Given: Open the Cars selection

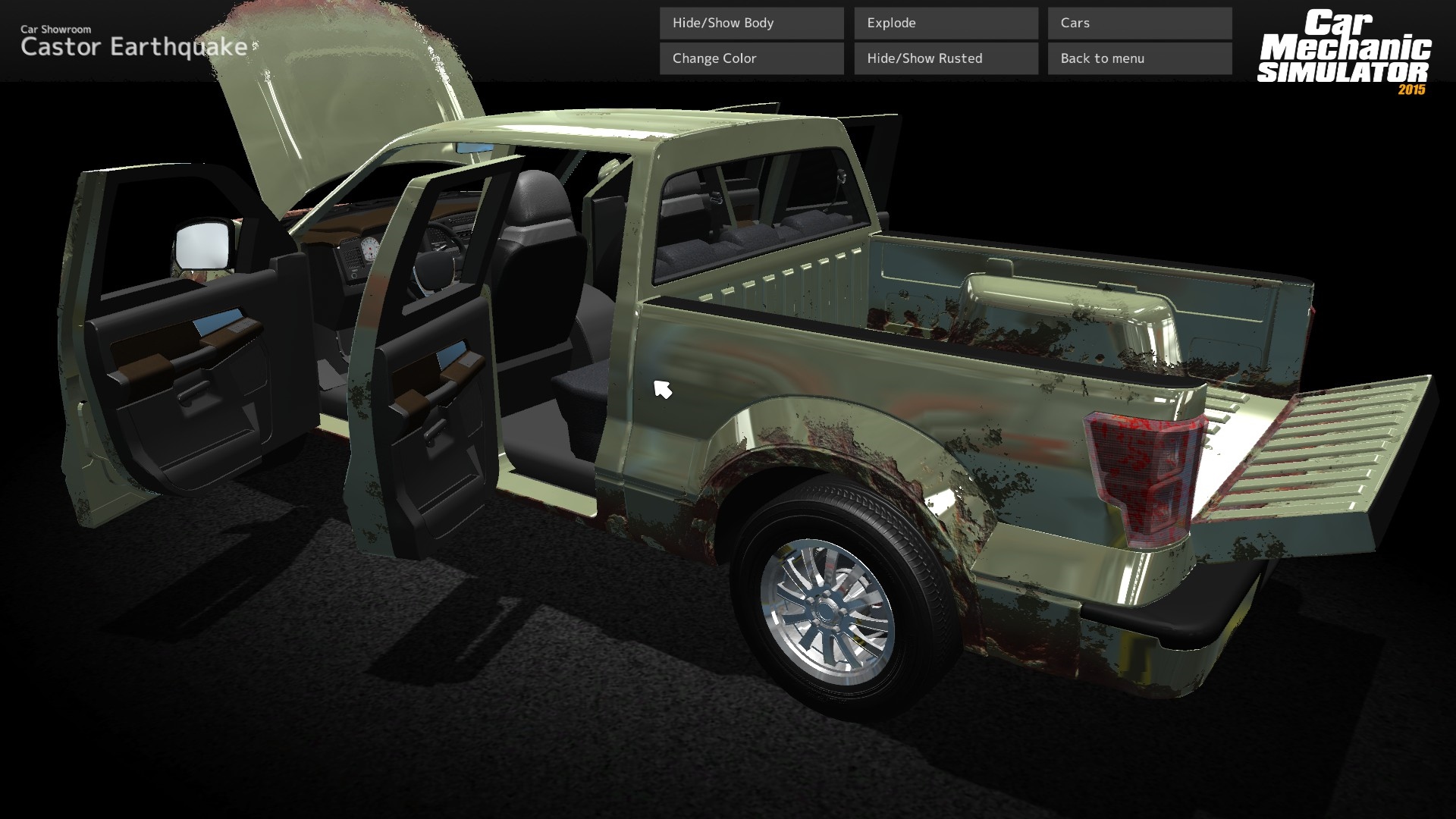Looking at the screenshot, I should (1138, 23).
